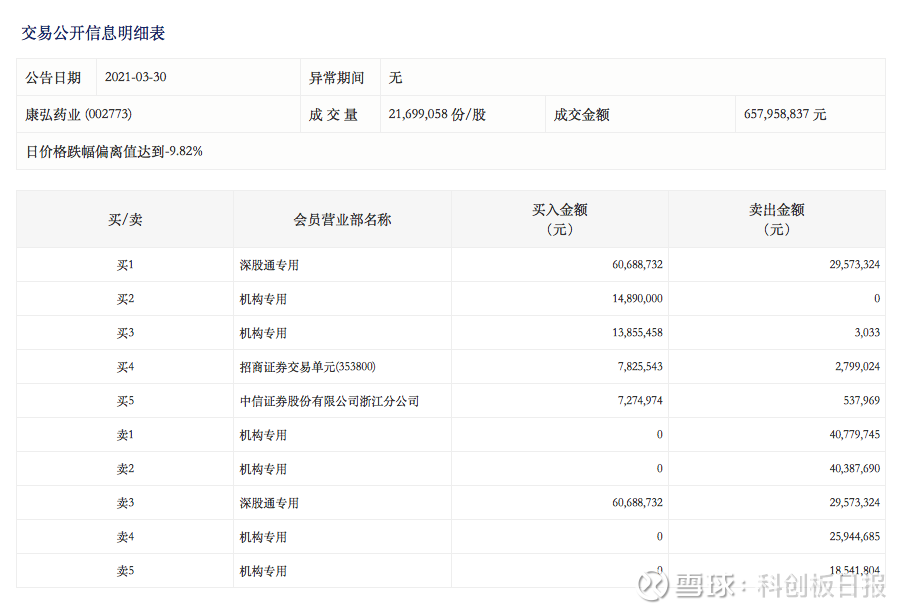Click the 买入金额 (元) column header
The image size is (913, 614).
pyautogui.click(x=559, y=219)
